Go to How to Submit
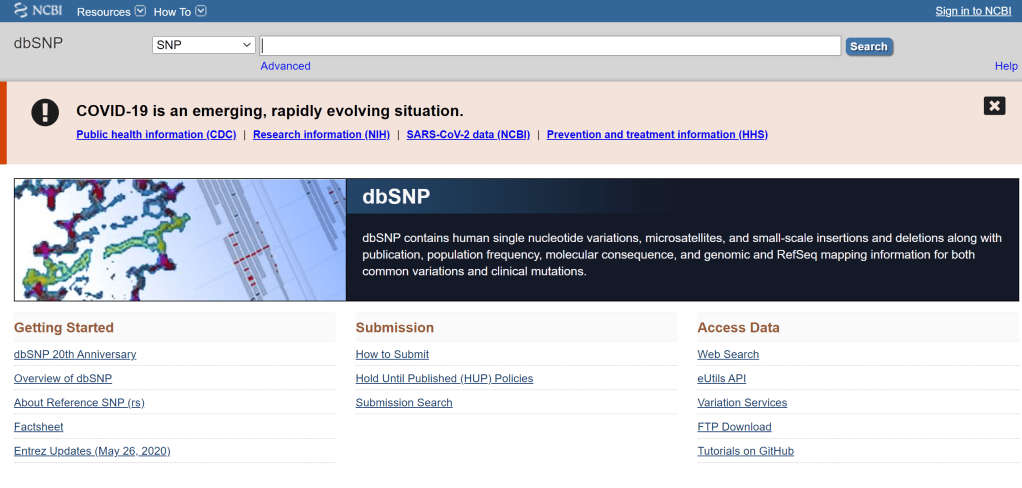1022x488 pixels. (x=392, y=355)
